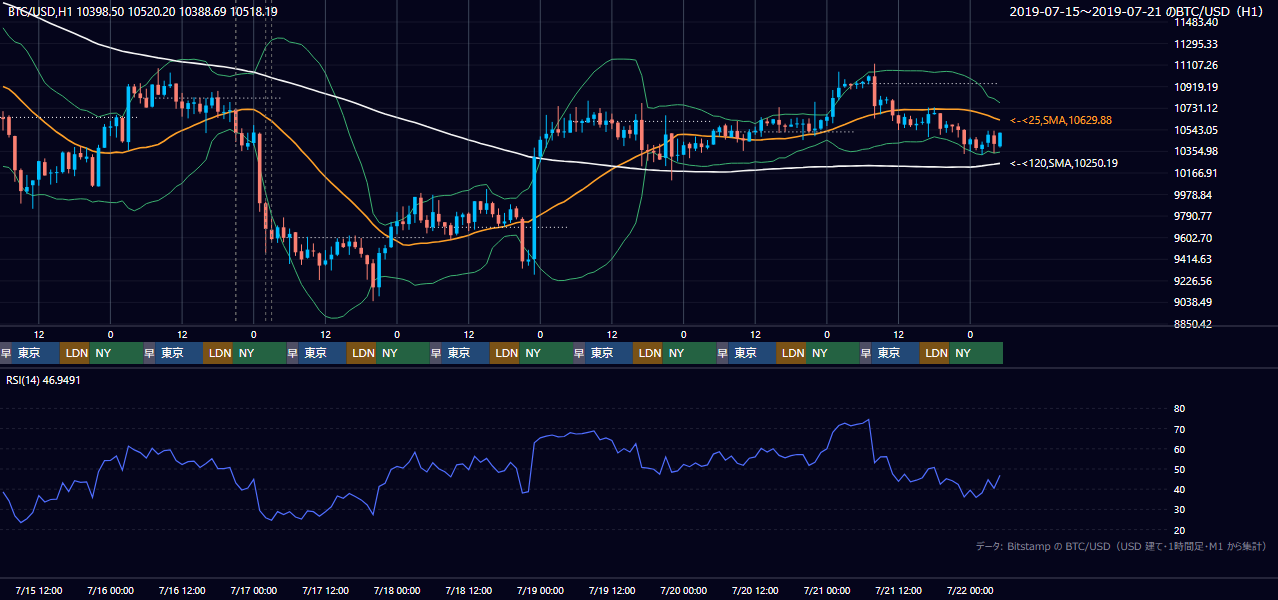Click price axis label 8850.42

pyautogui.click(x=1193, y=324)
